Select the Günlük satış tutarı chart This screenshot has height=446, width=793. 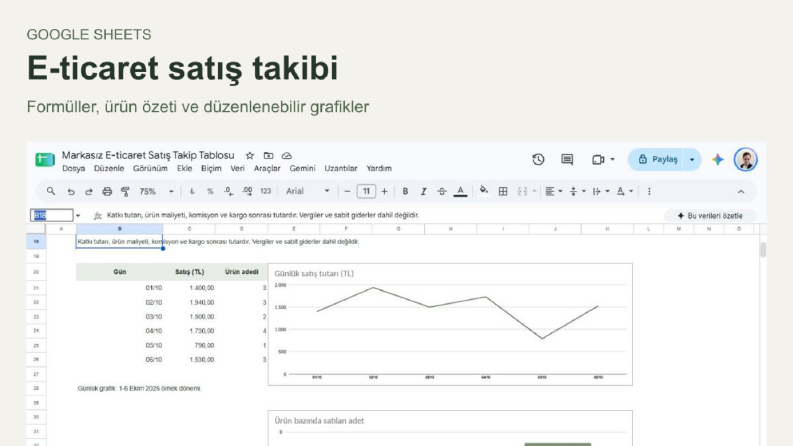coord(450,324)
